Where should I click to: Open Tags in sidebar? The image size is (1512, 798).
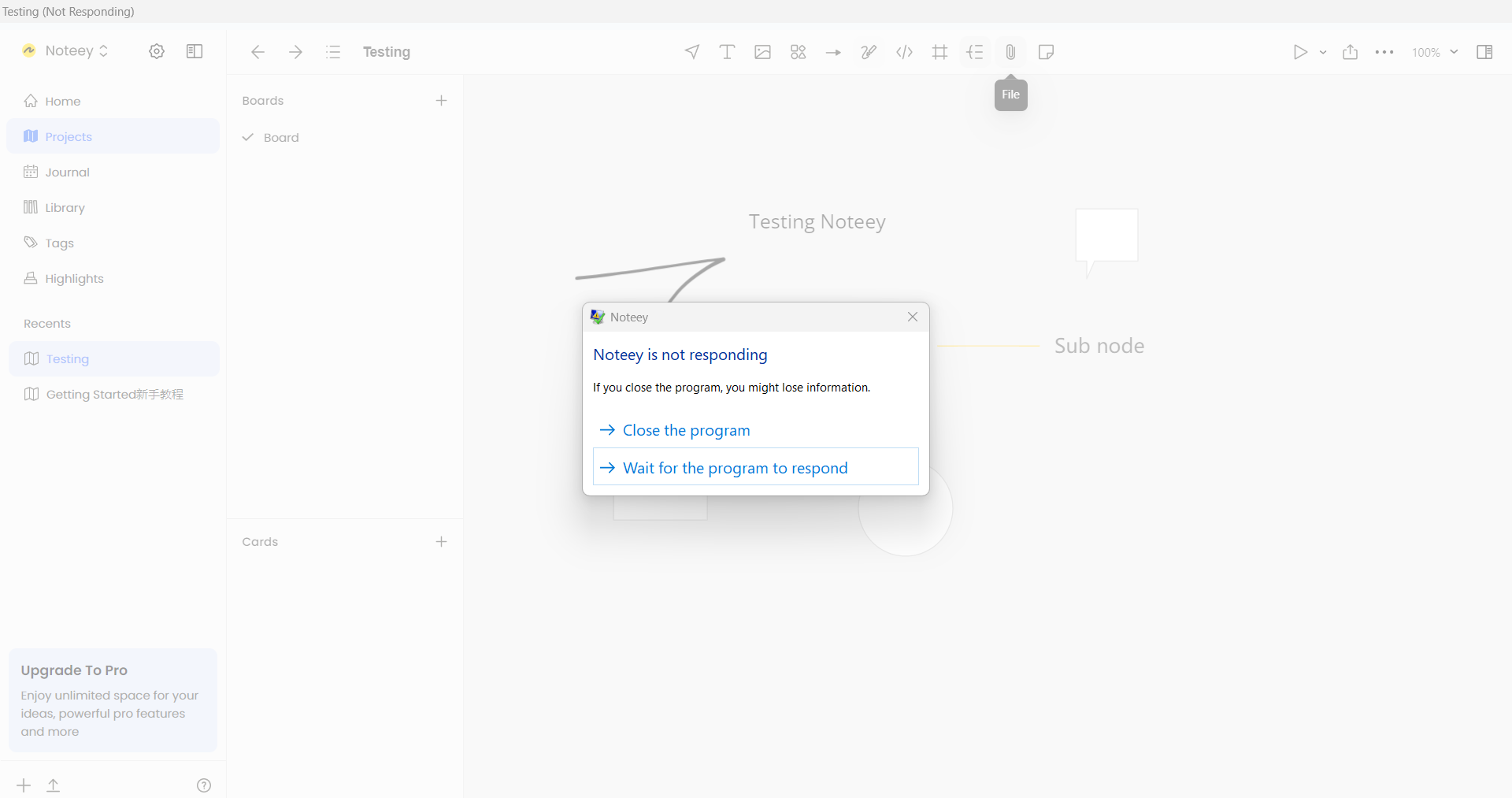(113, 243)
